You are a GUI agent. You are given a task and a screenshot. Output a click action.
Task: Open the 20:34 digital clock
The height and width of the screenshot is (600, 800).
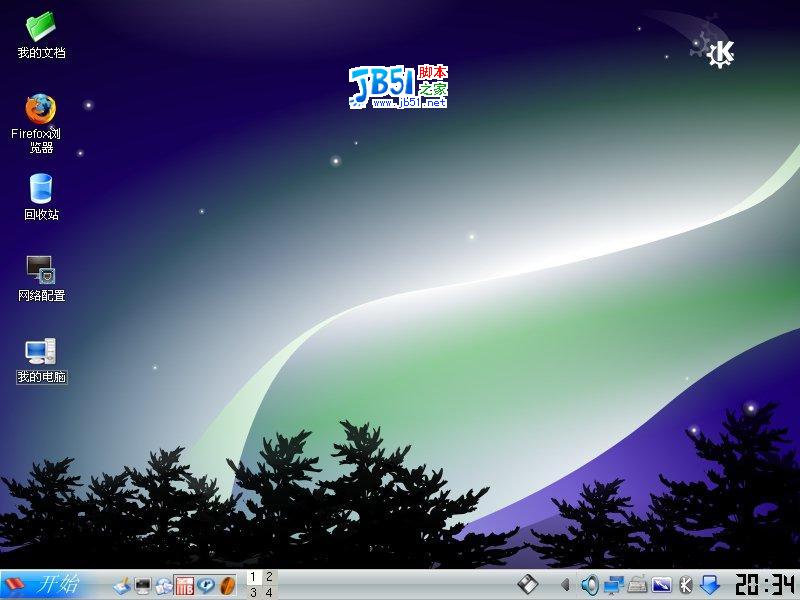pyautogui.click(x=765, y=585)
